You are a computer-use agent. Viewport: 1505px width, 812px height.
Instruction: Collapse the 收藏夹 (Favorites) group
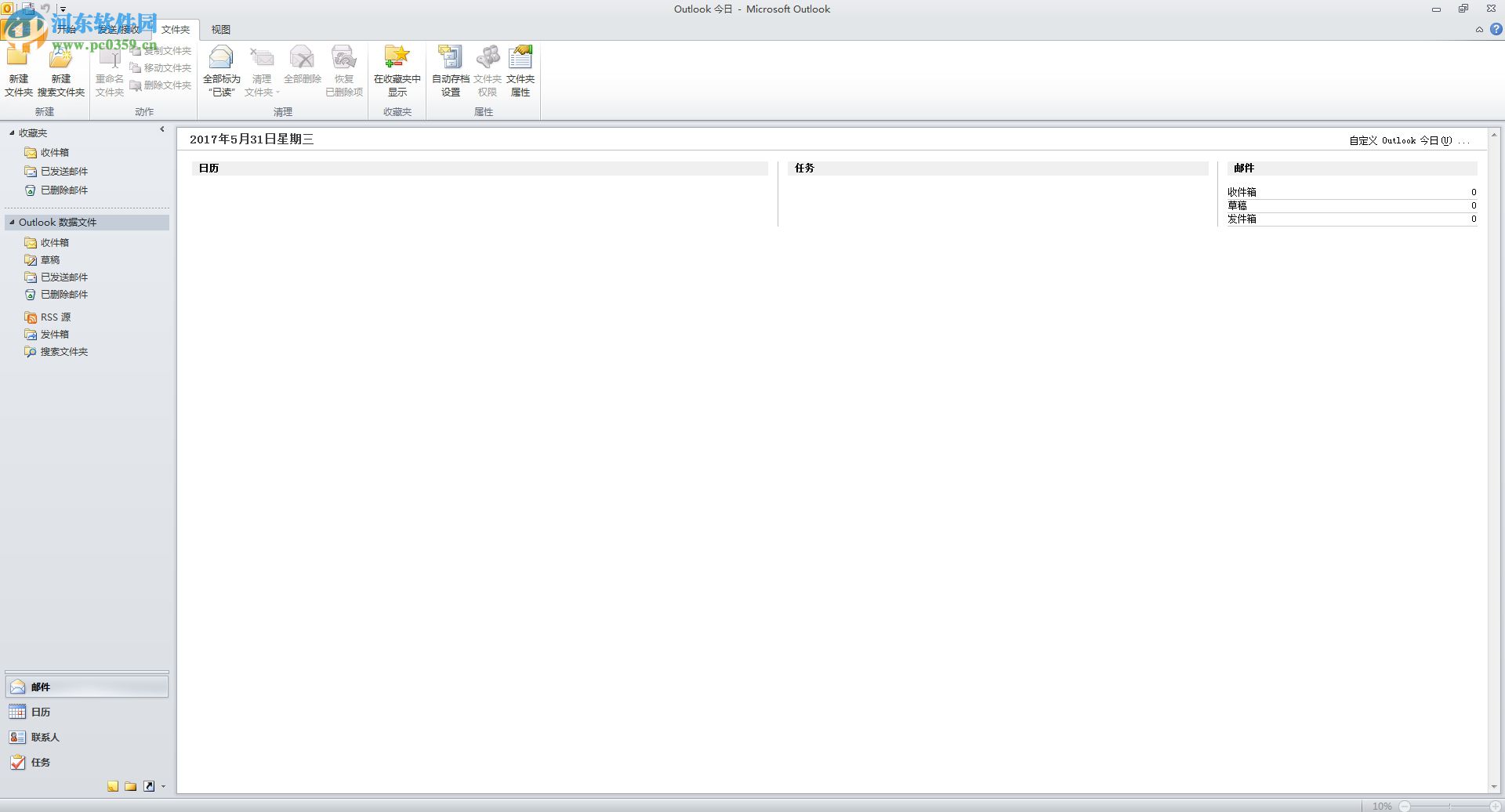click(12, 133)
